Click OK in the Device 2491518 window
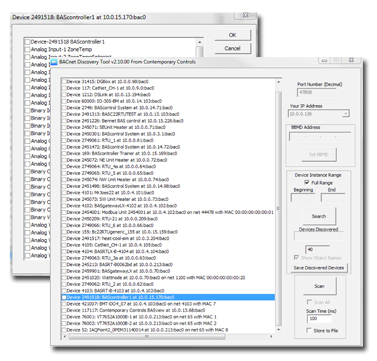Viewport: 377px width, 361px height. coord(232,35)
